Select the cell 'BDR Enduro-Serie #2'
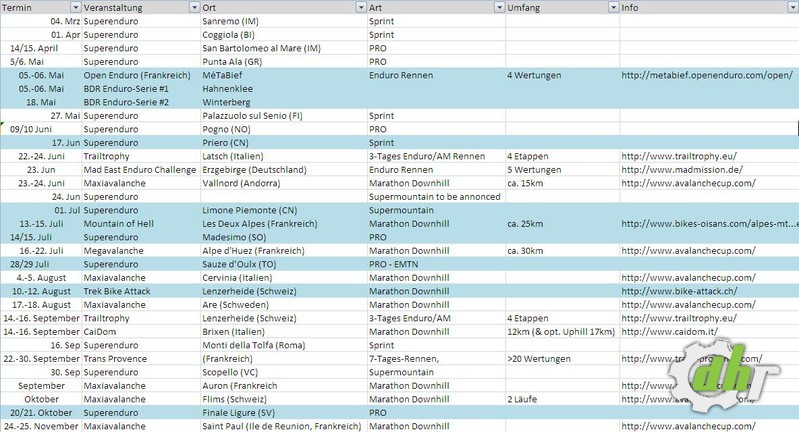799x432 pixels. click(x=141, y=102)
